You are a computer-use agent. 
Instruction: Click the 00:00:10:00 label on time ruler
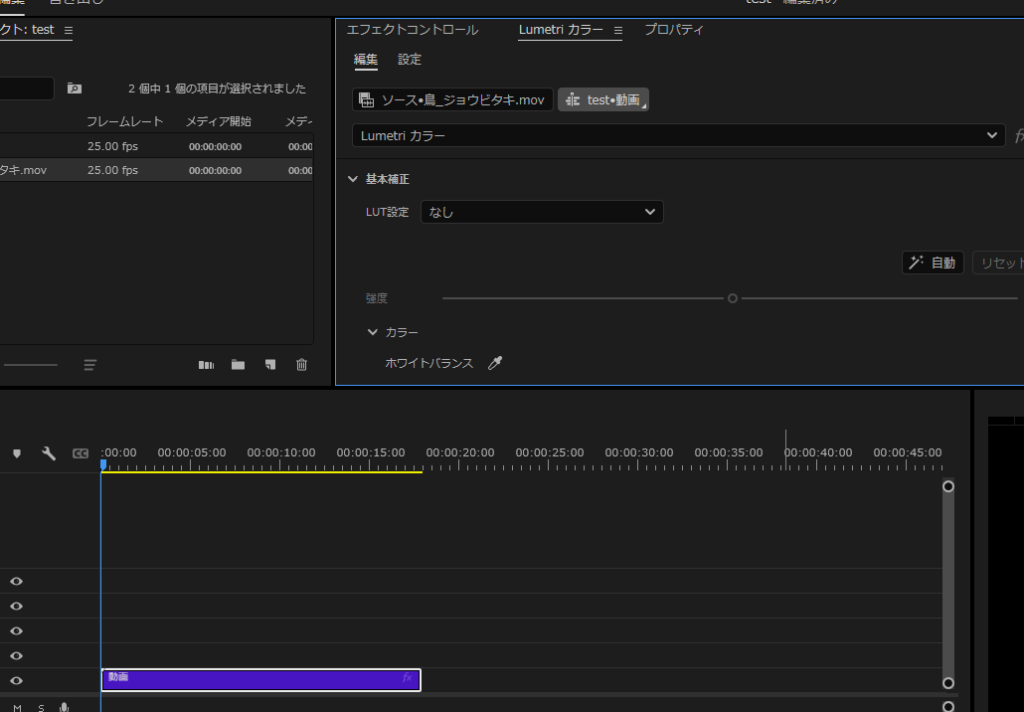(x=281, y=453)
